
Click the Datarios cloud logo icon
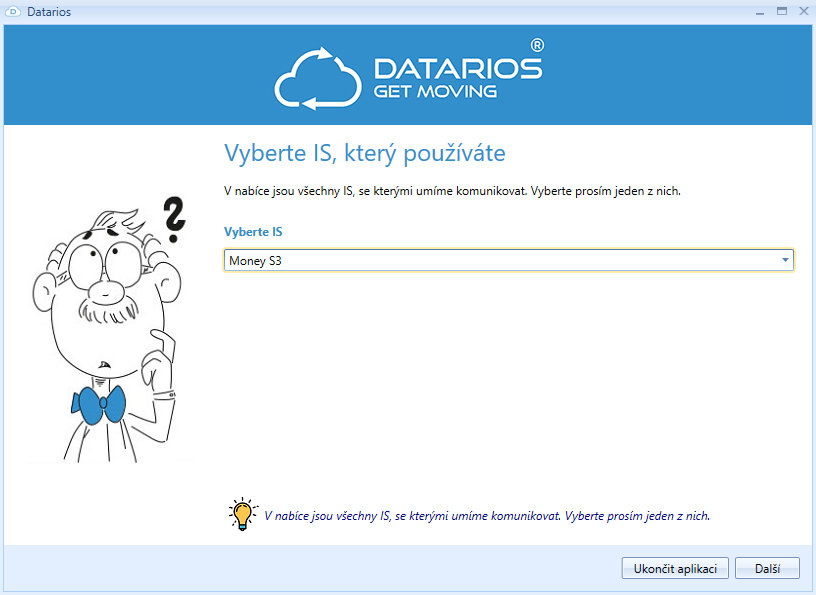click(318, 78)
